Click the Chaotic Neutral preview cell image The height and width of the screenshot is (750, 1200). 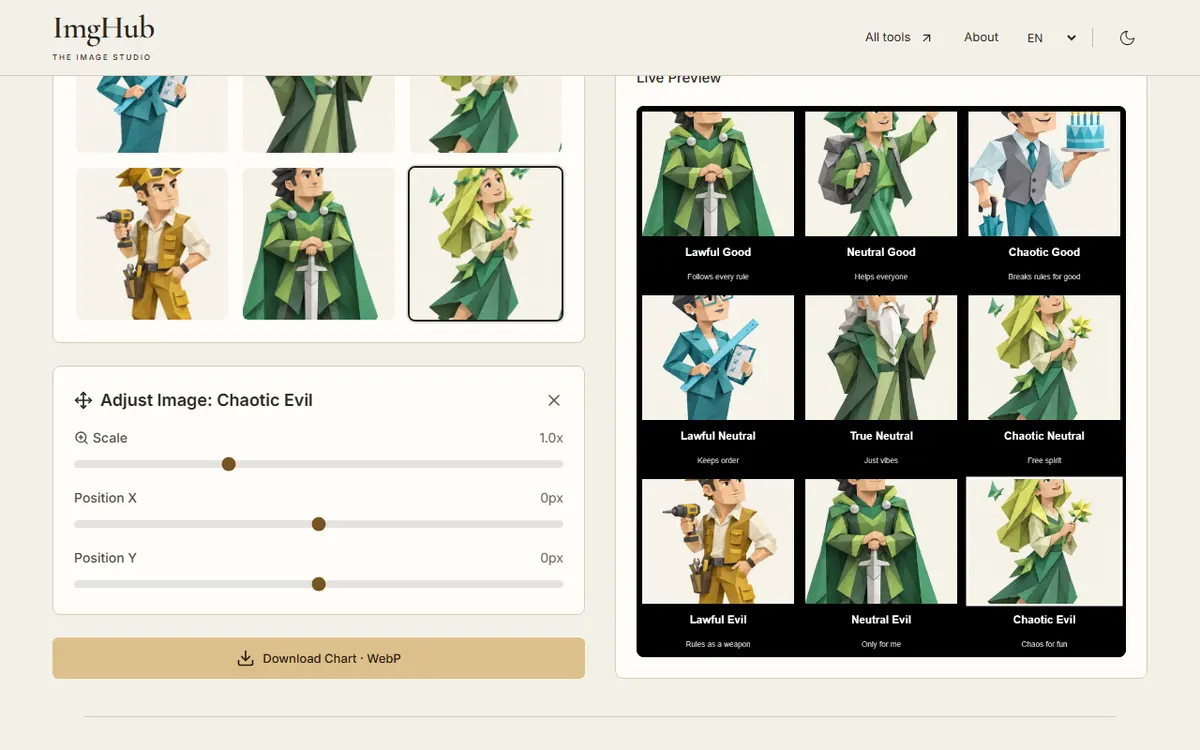[x=1044, y=358]
